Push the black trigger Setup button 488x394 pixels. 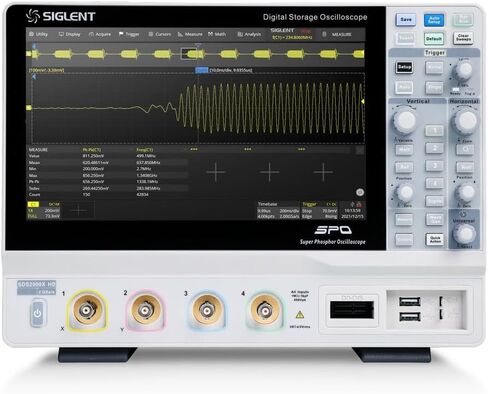pyautogui.click(x=404, y=67)
